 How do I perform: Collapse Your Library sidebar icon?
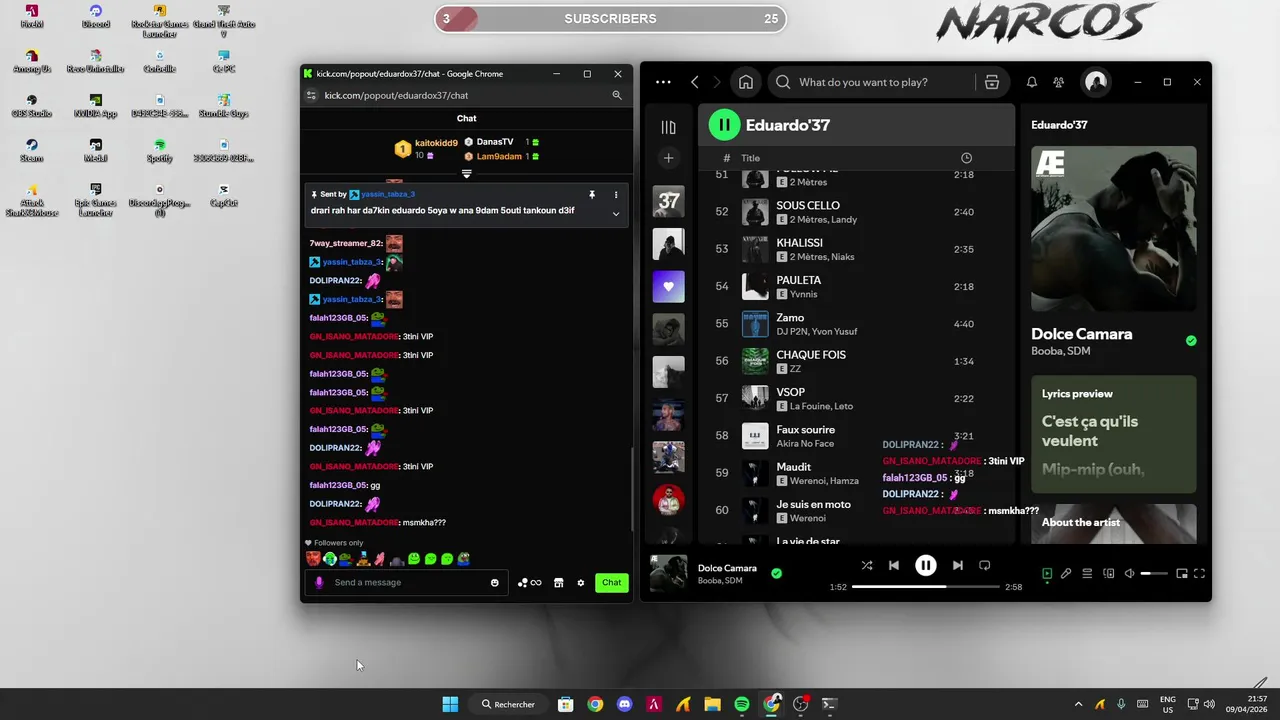(x=669, y=127)
